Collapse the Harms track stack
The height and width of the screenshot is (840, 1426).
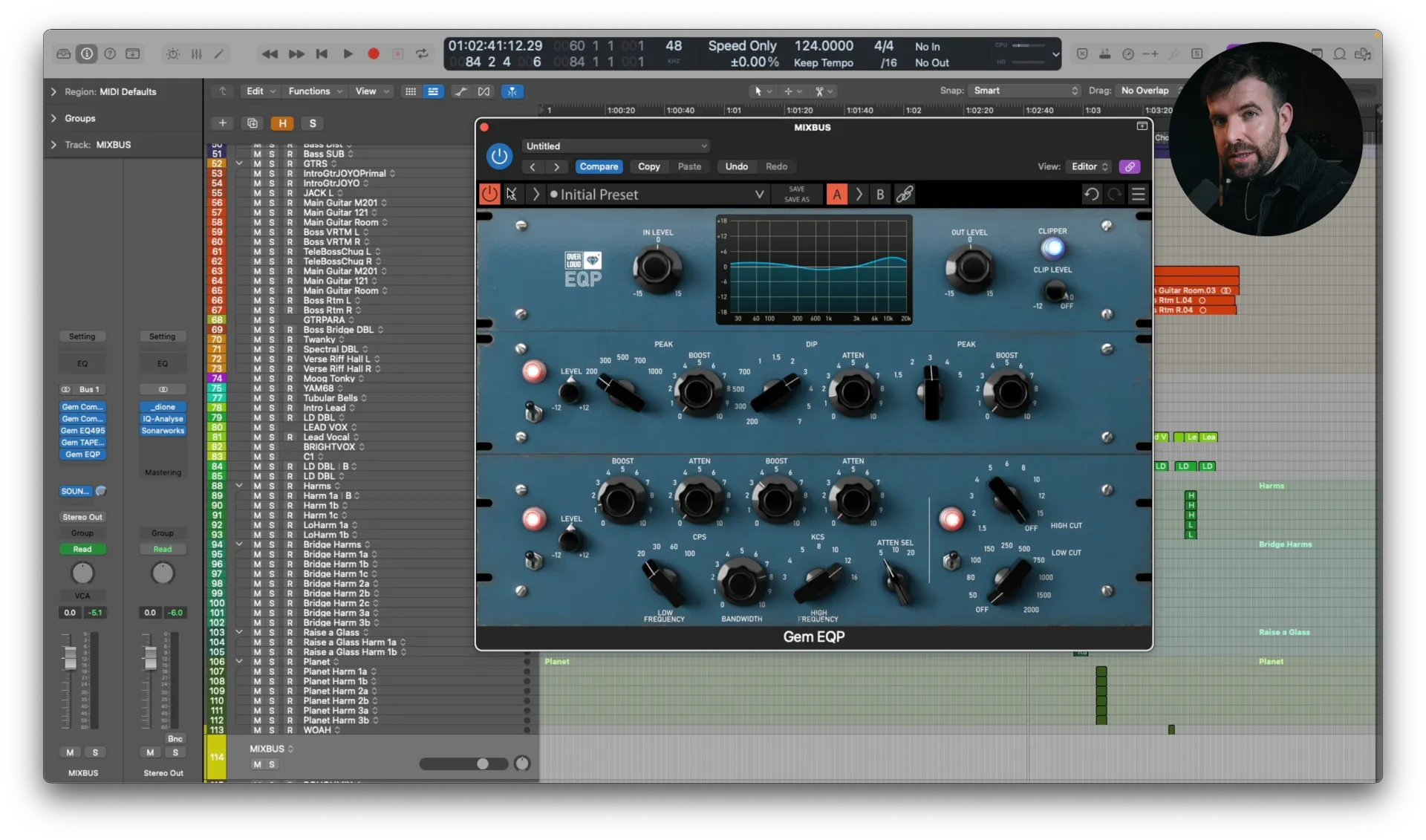239,486
